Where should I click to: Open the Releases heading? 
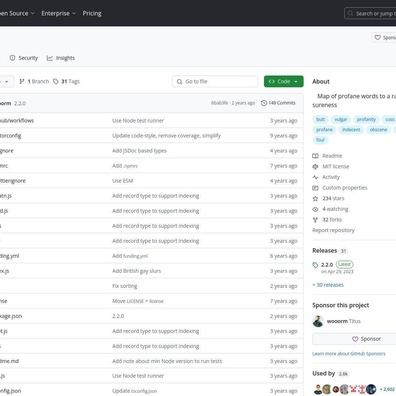tap(325, 250)
